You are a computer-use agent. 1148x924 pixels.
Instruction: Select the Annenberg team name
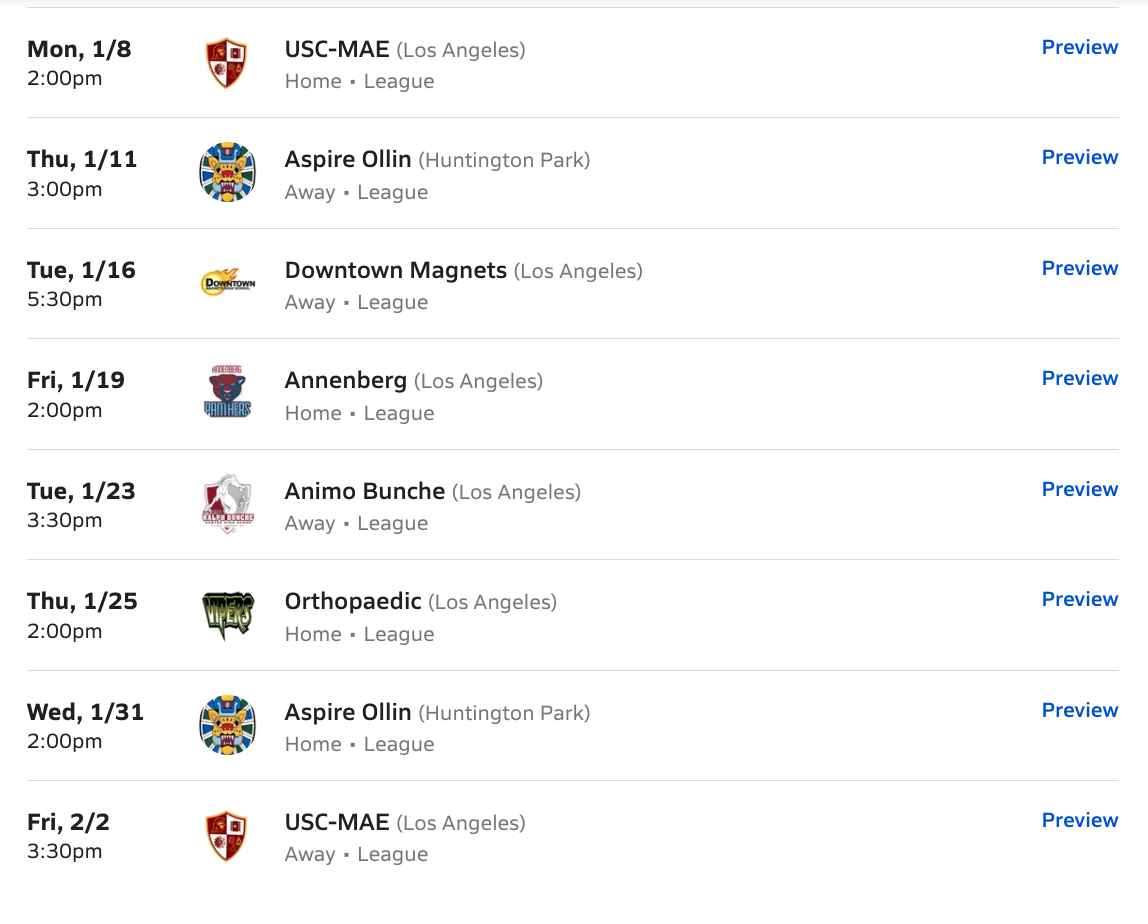click(x=345, y=381)
